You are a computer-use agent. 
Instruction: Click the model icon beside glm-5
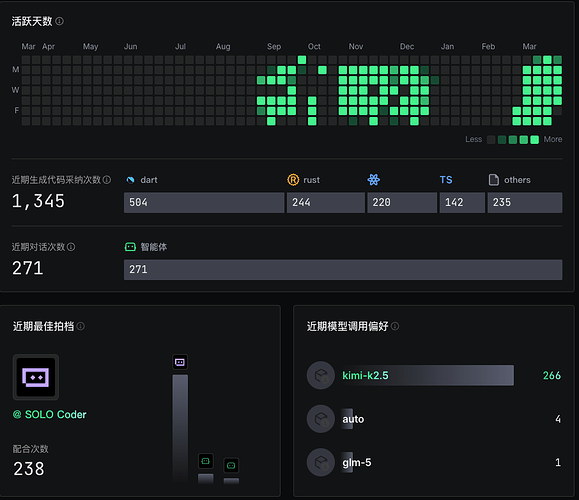[321, 462]
